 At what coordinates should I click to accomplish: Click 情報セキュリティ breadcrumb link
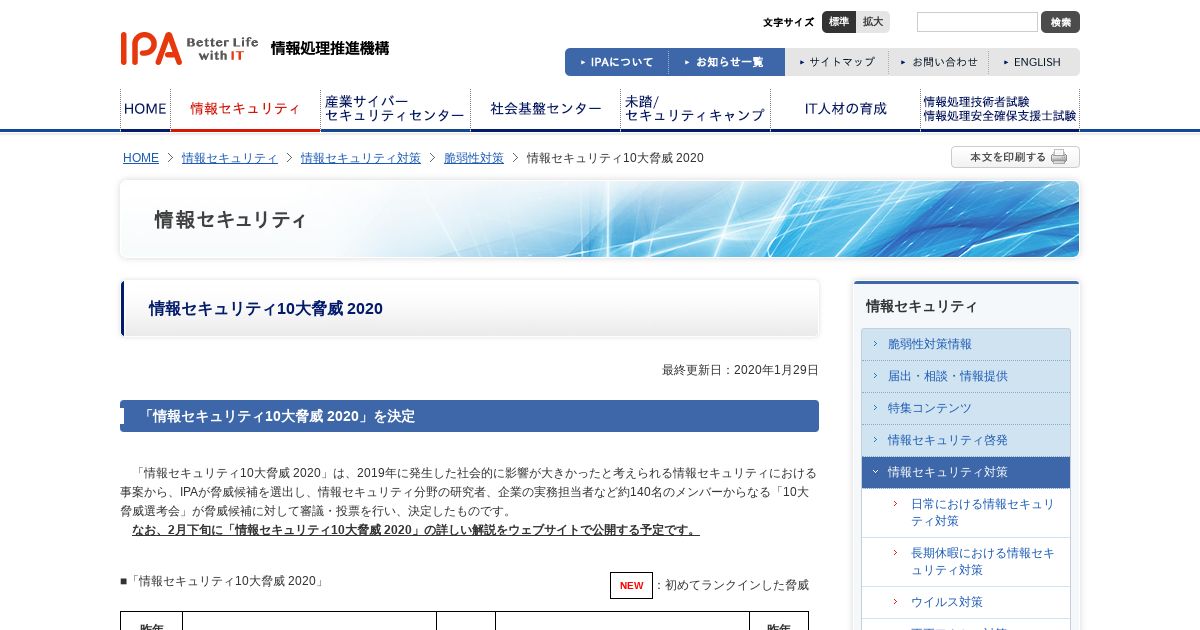point(230,158)
